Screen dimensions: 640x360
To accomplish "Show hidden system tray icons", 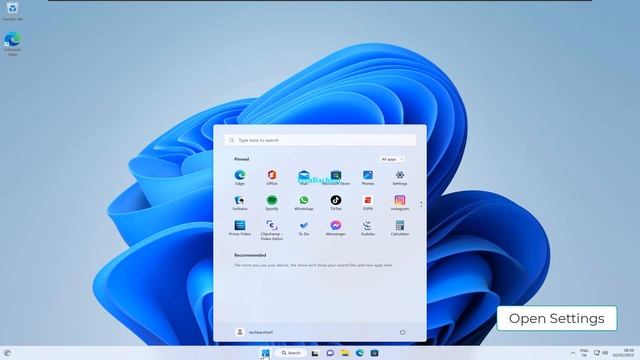I will pyautogui.click(x=573, y=353).
